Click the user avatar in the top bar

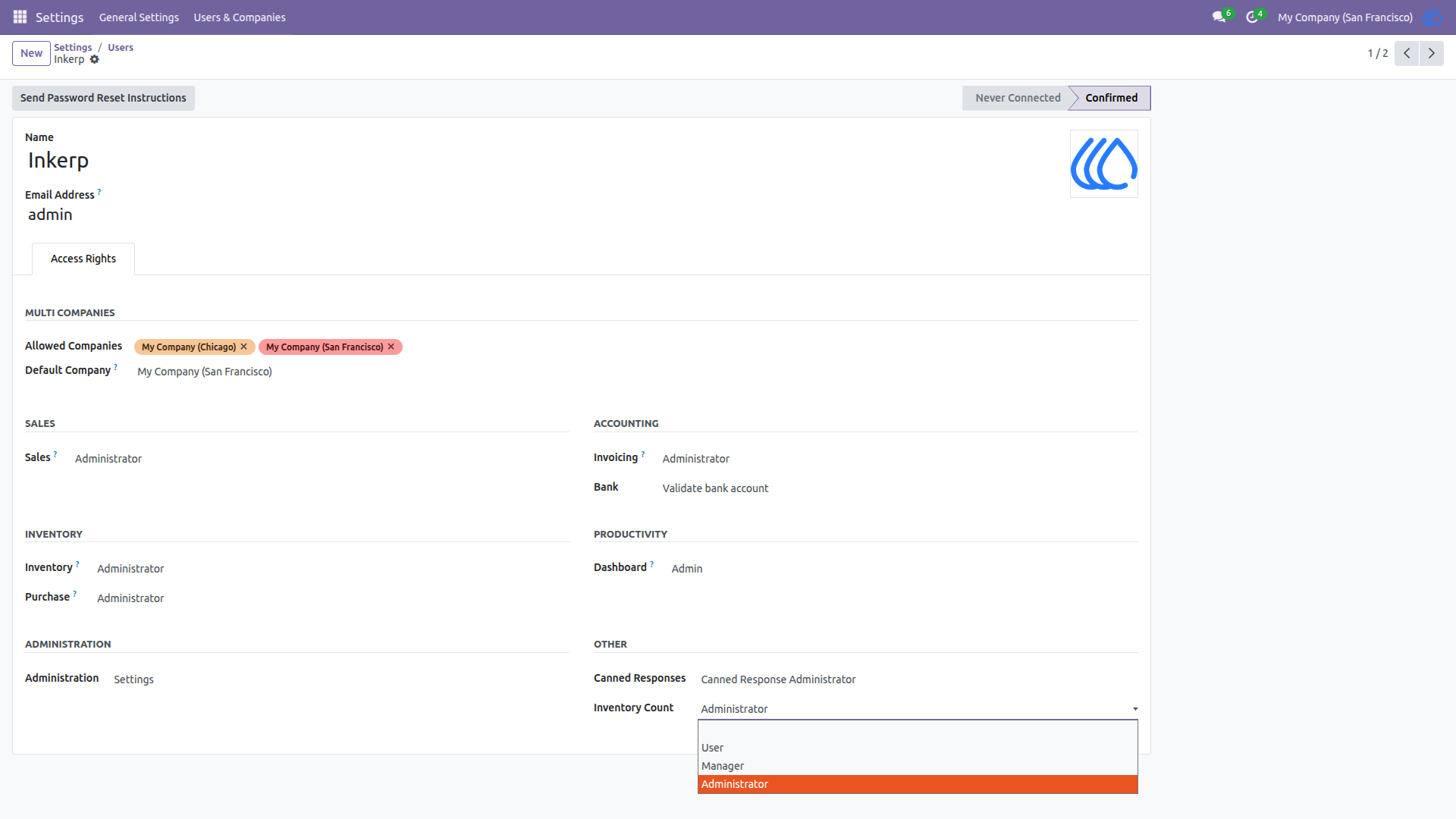coord(1432,17)
